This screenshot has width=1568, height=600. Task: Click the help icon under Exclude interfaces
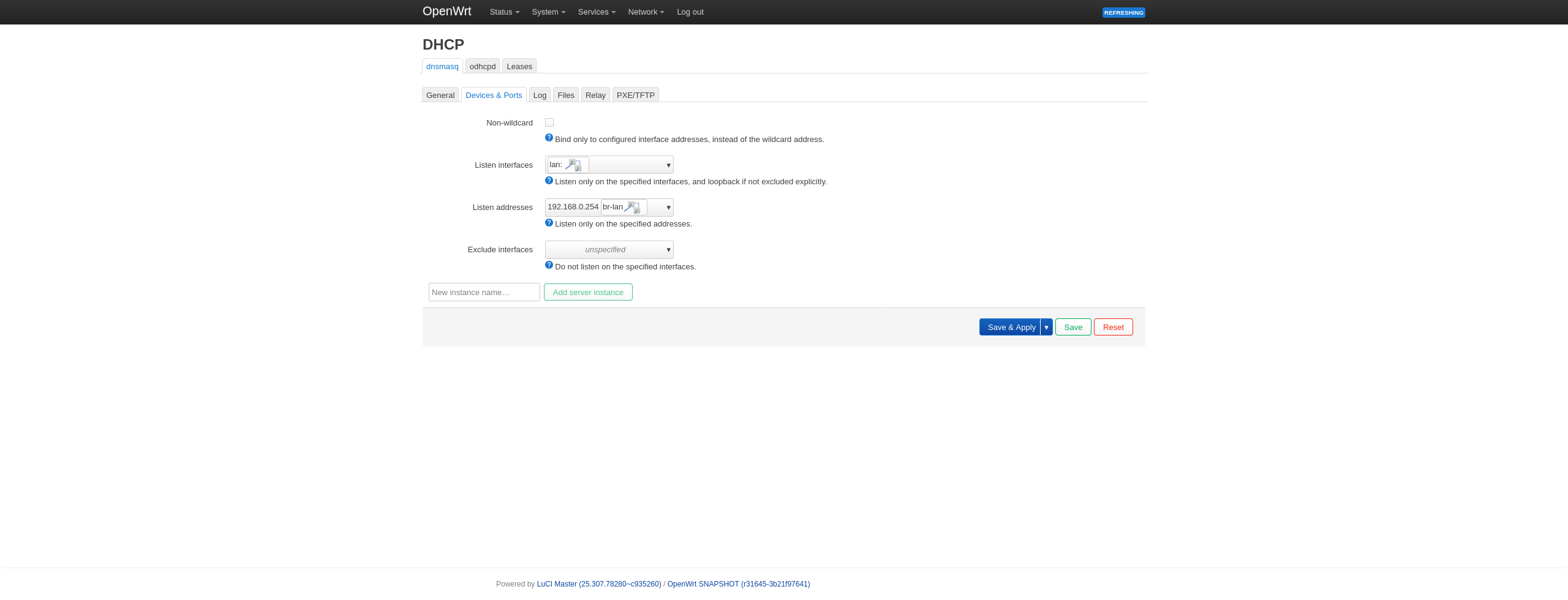pyautogui.click(x=549, y=265)
